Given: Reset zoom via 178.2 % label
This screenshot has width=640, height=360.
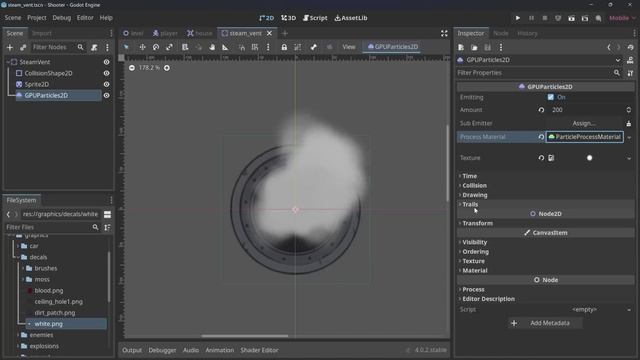Looking at the screenshot, I should pyautogui.click(x=149, y=68).
